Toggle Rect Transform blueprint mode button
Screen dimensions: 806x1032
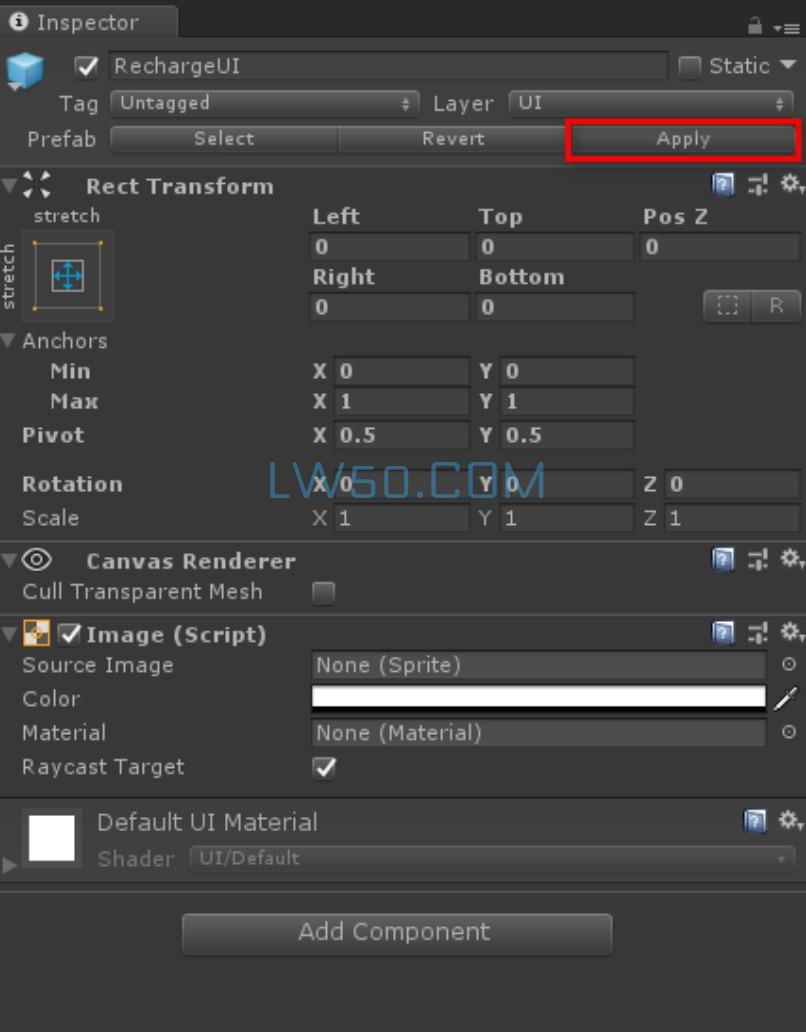click(x=727, y=307)
